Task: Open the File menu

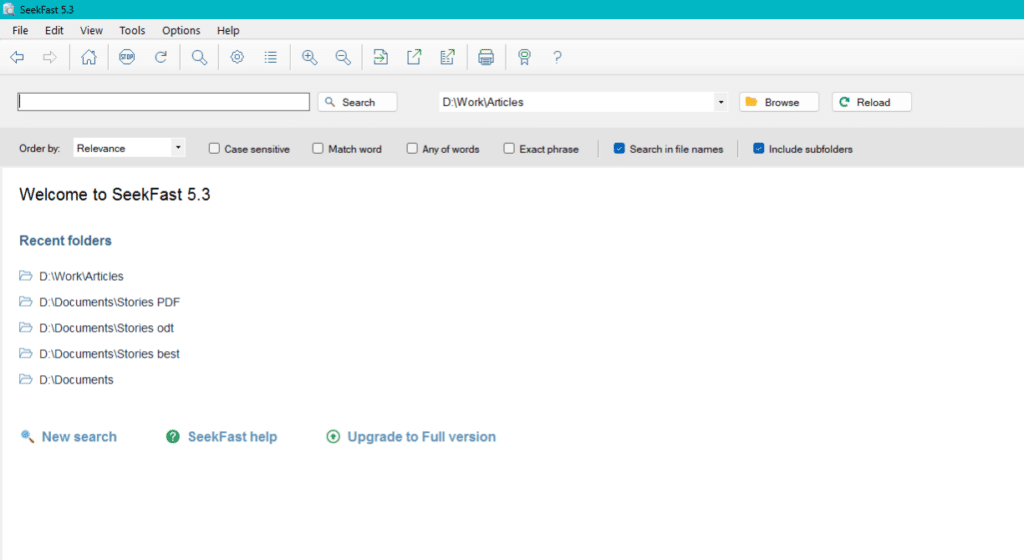Action: [20, 30]
